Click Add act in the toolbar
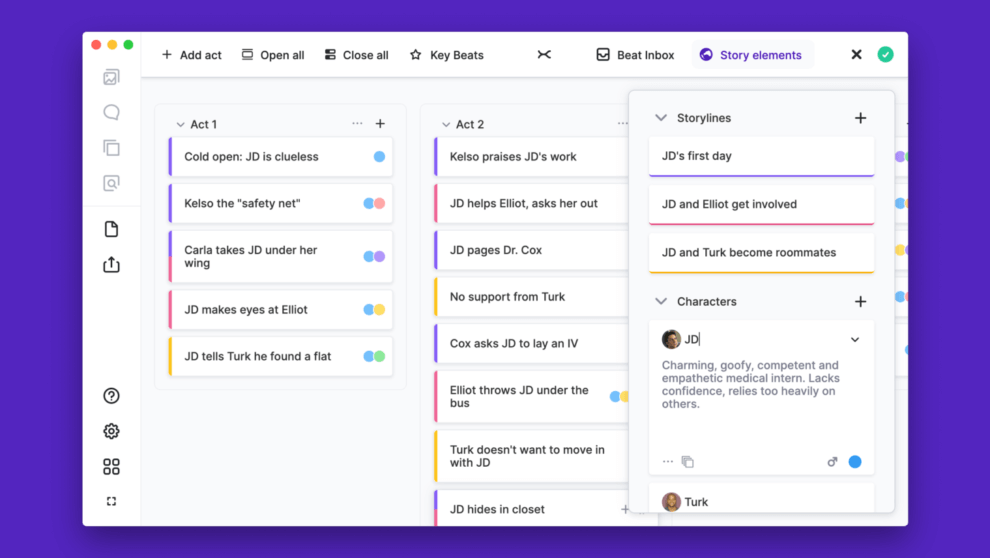990x558 pixels. pos(191,55)
